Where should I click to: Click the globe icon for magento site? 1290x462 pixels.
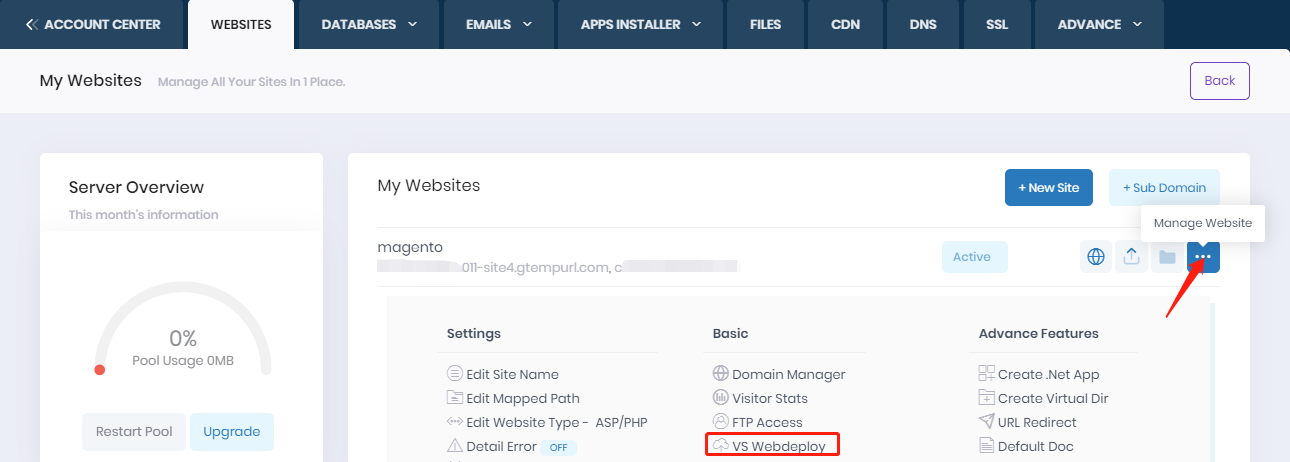point(1096,257)
